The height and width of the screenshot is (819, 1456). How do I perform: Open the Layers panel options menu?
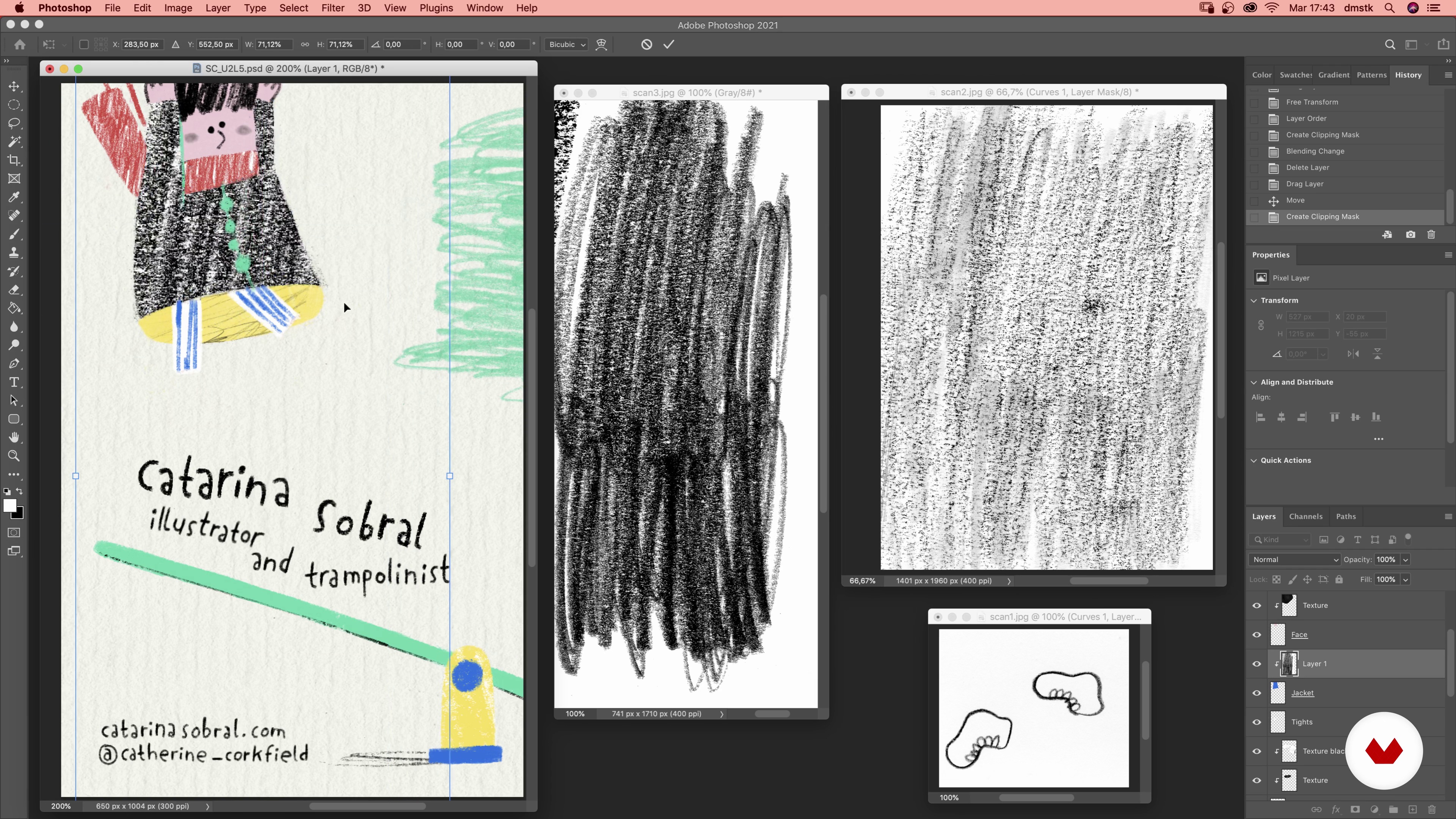click(x=1448, y=516)
